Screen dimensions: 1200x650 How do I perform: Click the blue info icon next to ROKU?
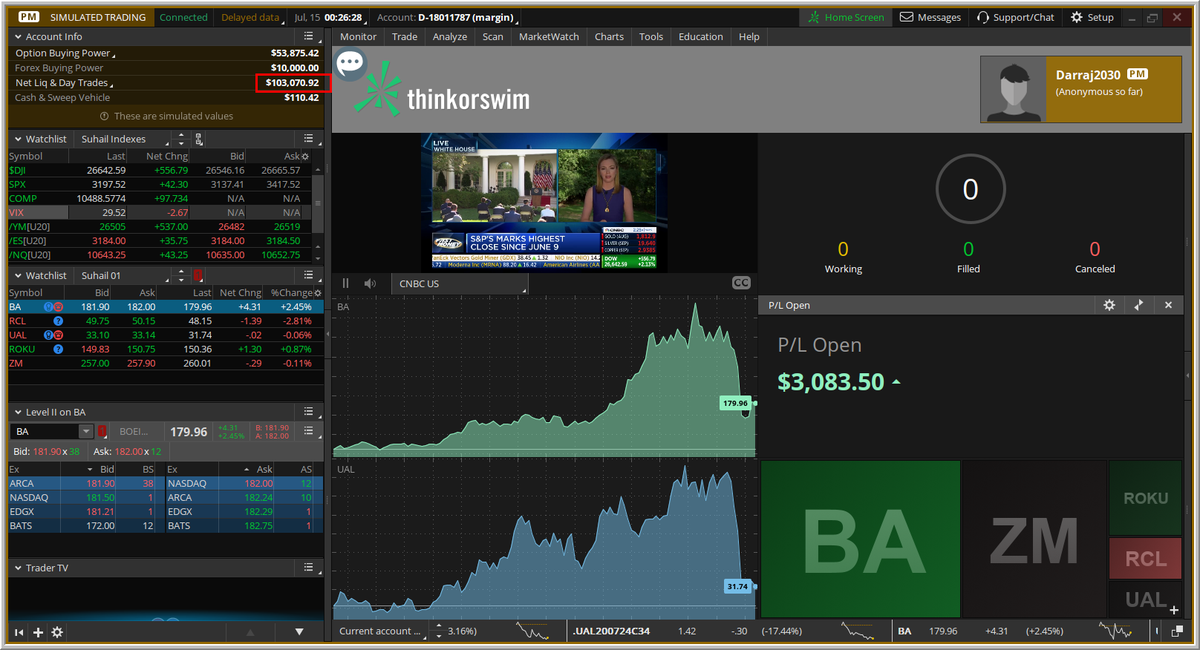pyautogui.click(x=59, y=349)
